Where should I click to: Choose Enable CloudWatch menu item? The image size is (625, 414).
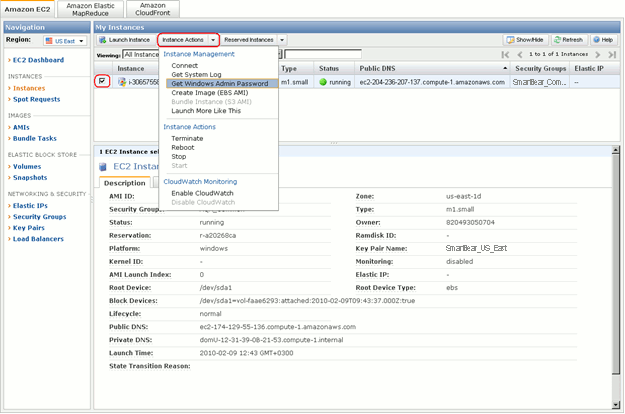point(202,193)
